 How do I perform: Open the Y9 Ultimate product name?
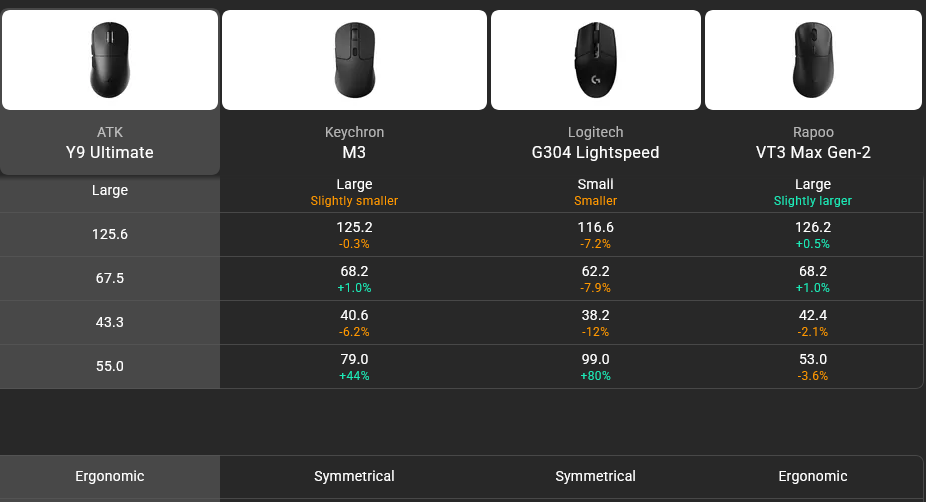pyautogui.click(x=110, y=153)
